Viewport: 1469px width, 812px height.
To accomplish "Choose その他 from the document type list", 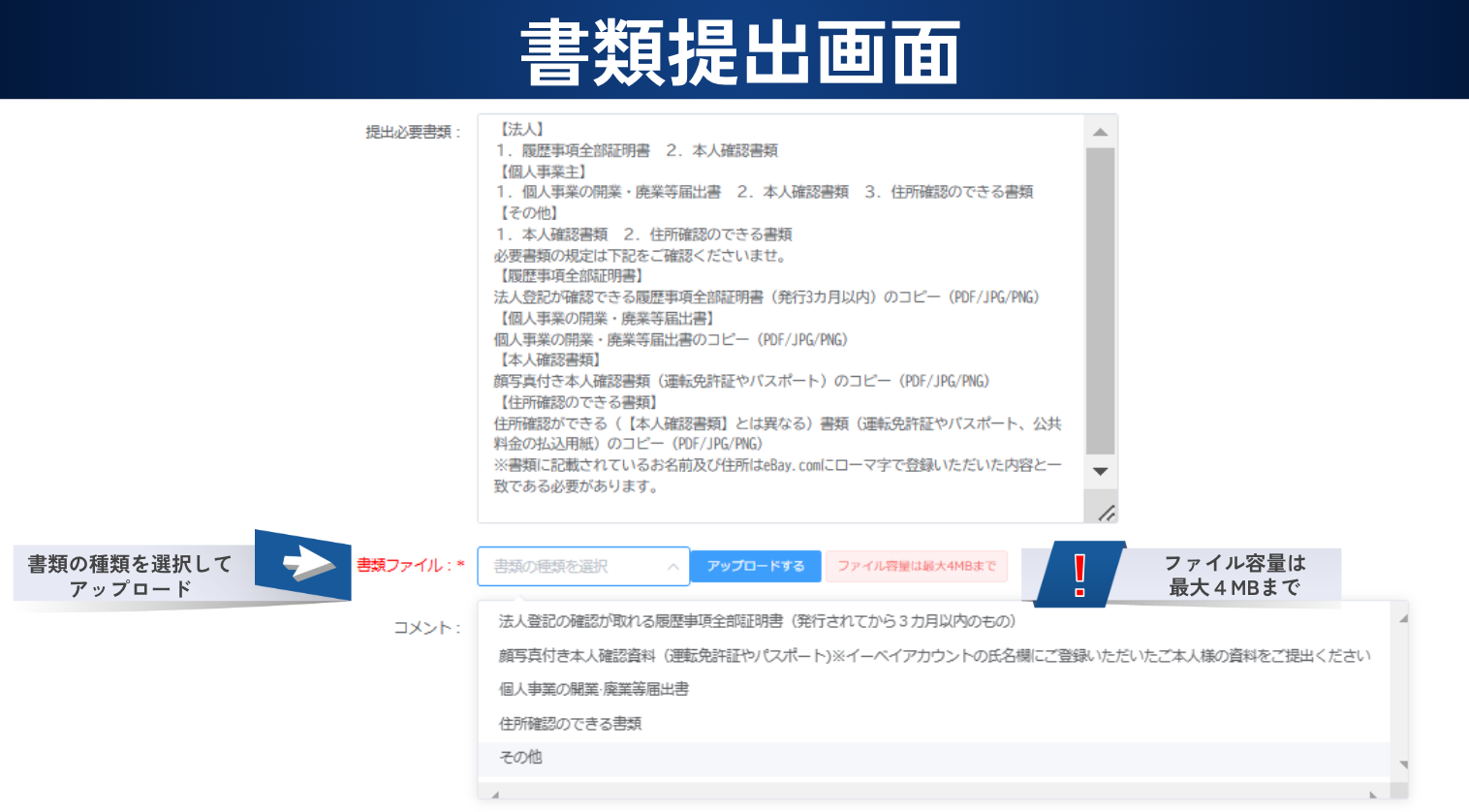I will pyautogui.click(x=520, y=758).
